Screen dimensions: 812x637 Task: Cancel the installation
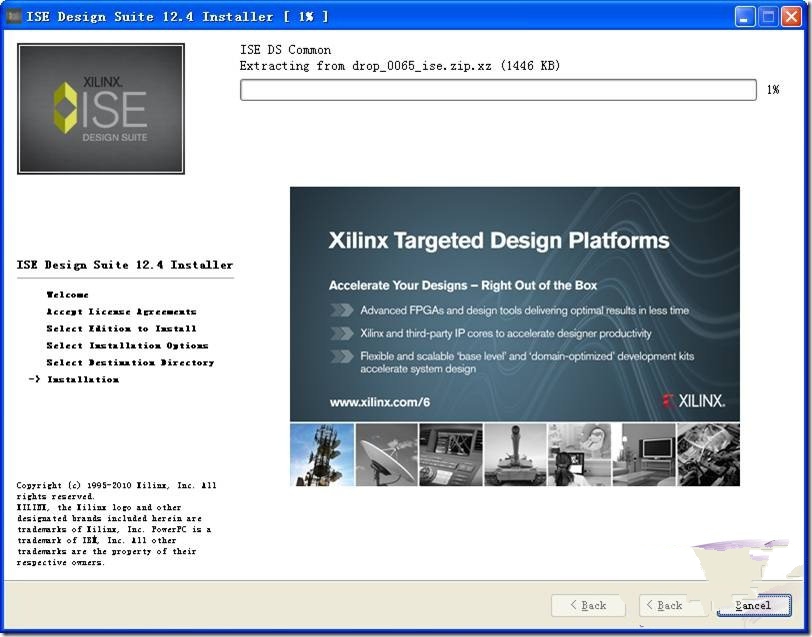[753, 605]
